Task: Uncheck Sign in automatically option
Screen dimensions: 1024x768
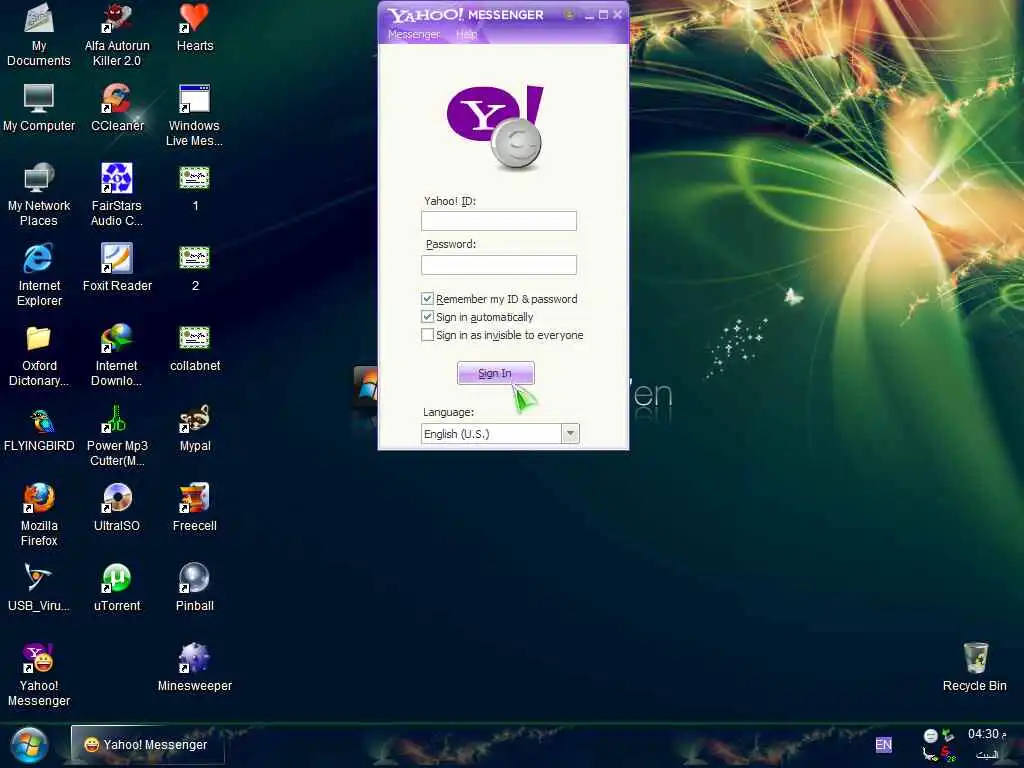Action: click(427, 317)
